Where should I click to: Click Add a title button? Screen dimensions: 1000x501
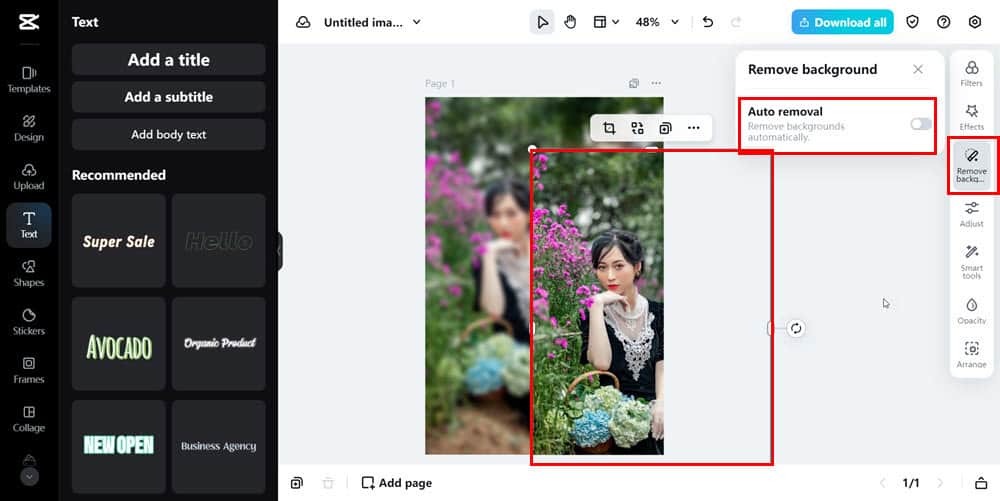coord(168,59)
